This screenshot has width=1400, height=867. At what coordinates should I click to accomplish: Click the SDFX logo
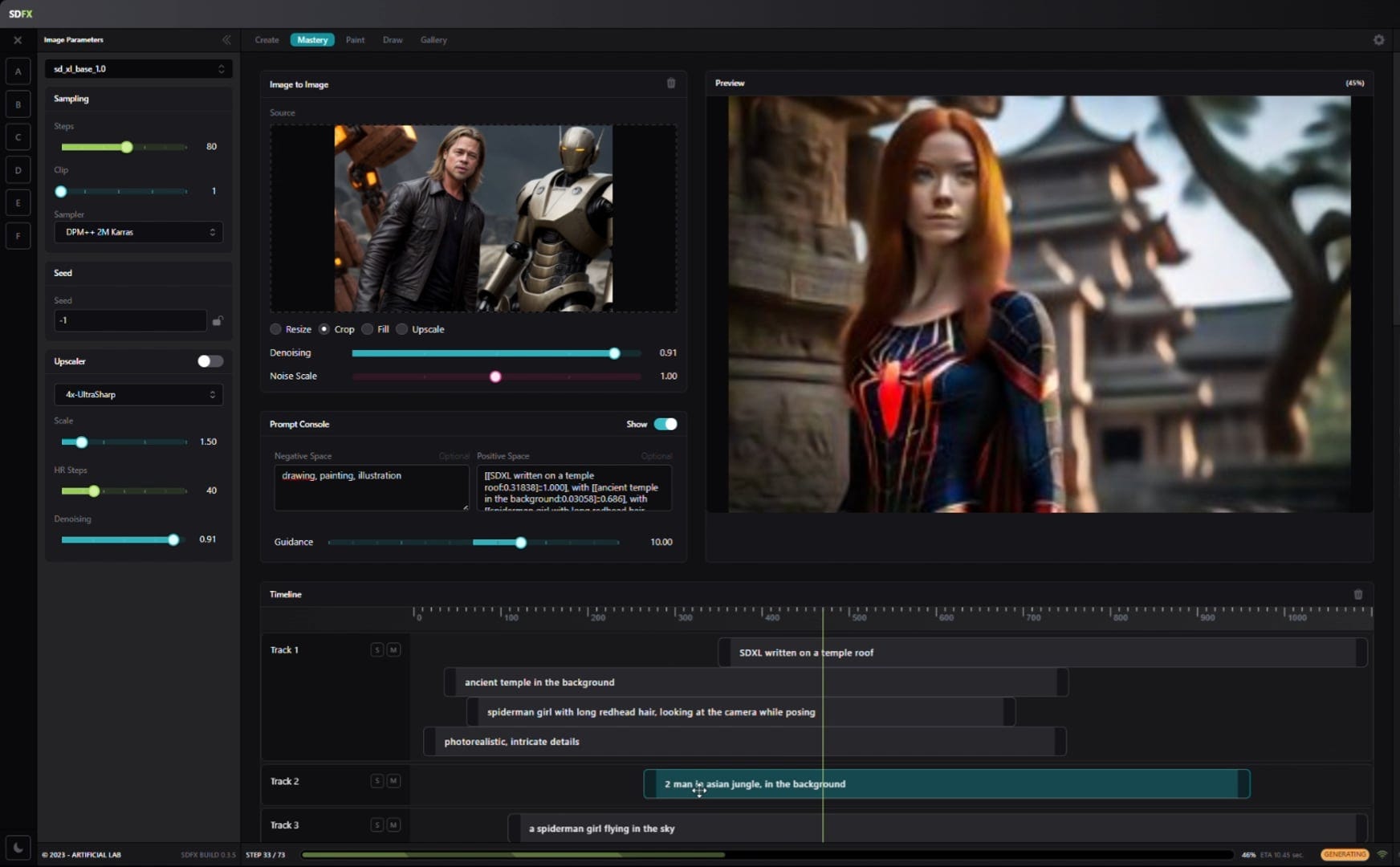click(21, 14)
